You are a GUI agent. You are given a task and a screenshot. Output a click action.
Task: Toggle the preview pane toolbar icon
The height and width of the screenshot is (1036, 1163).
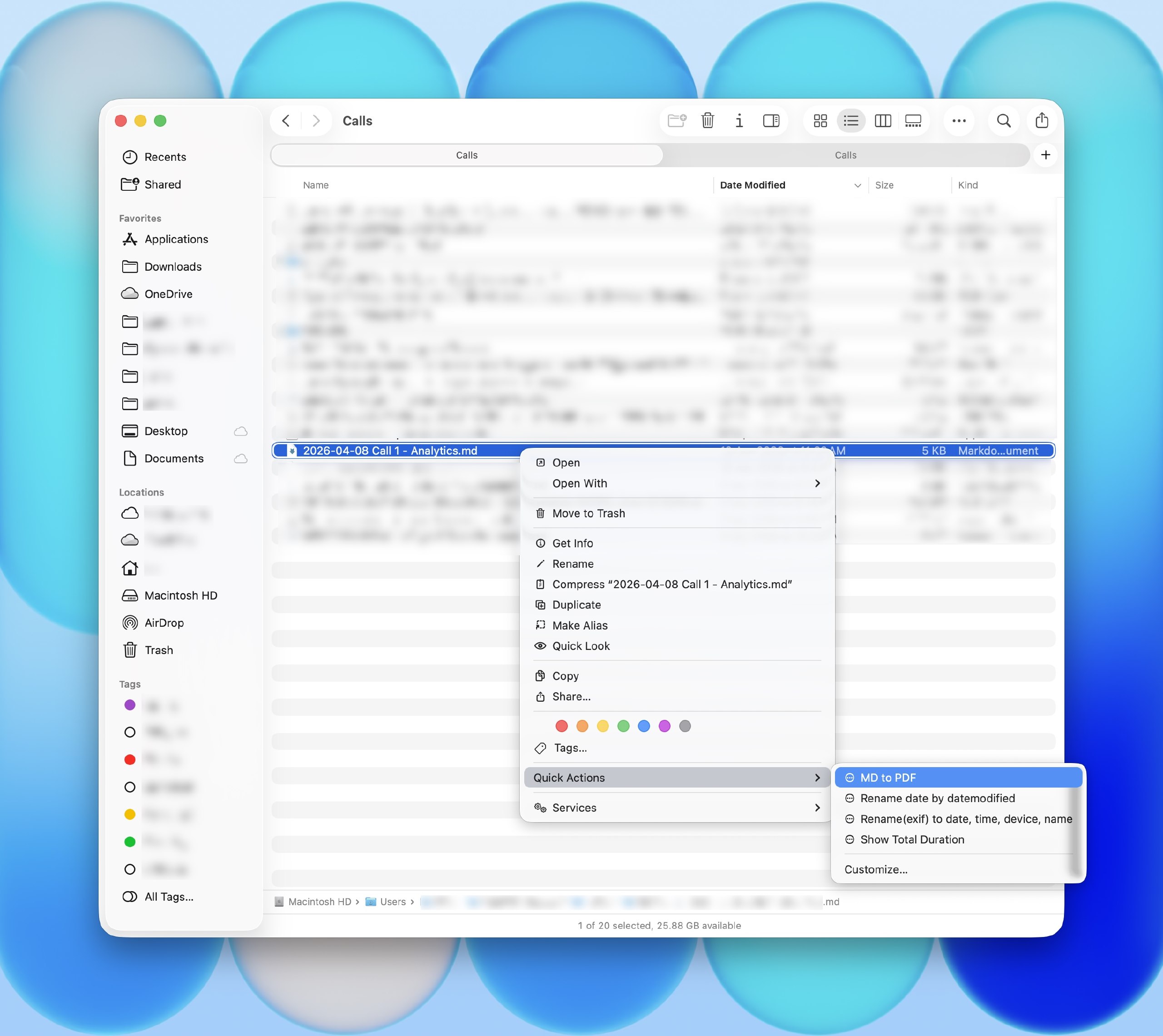pyautogui.click(x=771, y=121)
